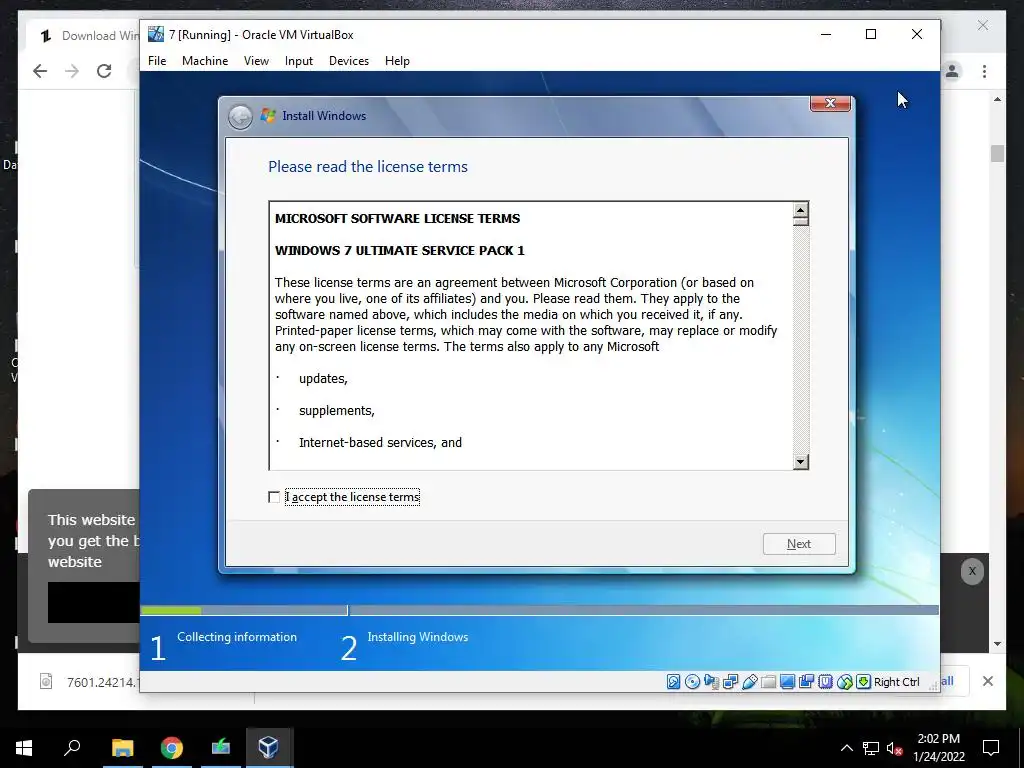1024x768 pixels.
Task: Close Chrome's download bar
Action: point(987,681)
